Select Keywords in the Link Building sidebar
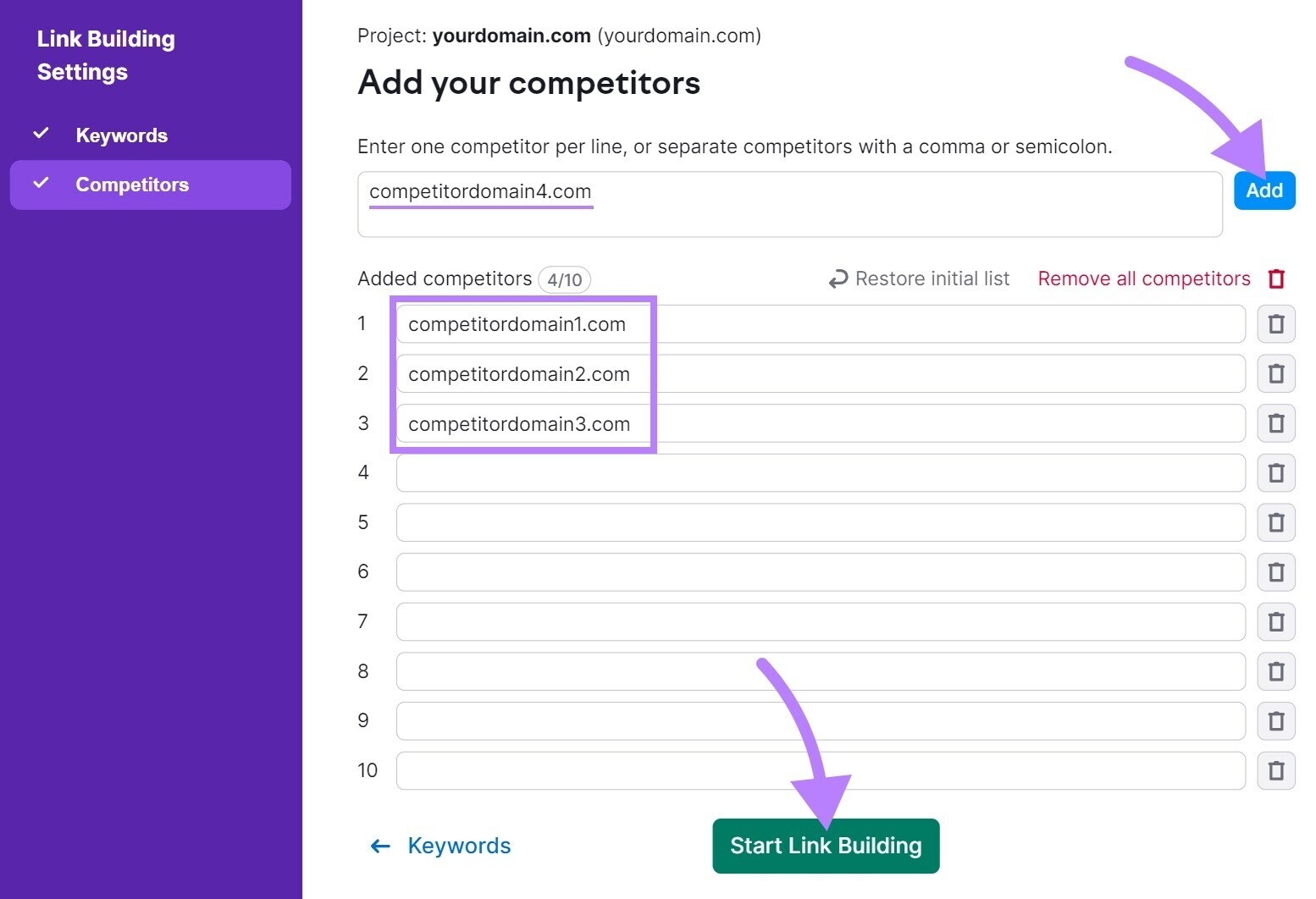The width and height of the screenshot is (1316, 899). [121, 134]
